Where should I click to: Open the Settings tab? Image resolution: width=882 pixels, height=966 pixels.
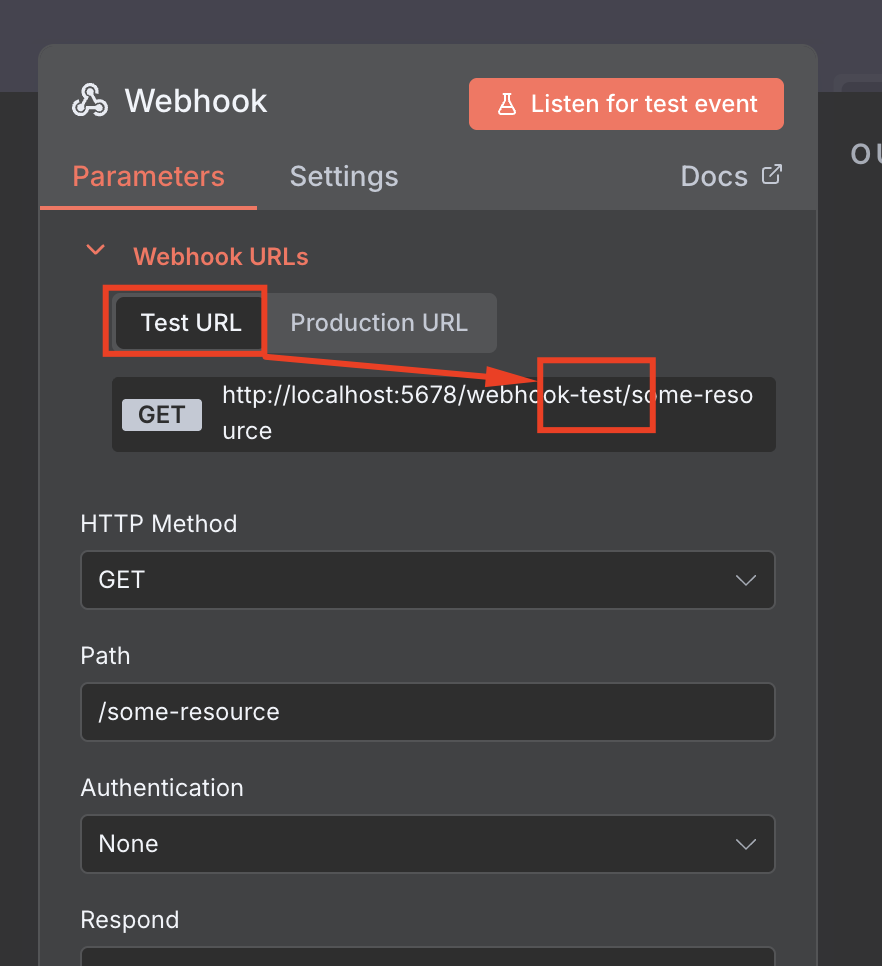tap(344, 177)
